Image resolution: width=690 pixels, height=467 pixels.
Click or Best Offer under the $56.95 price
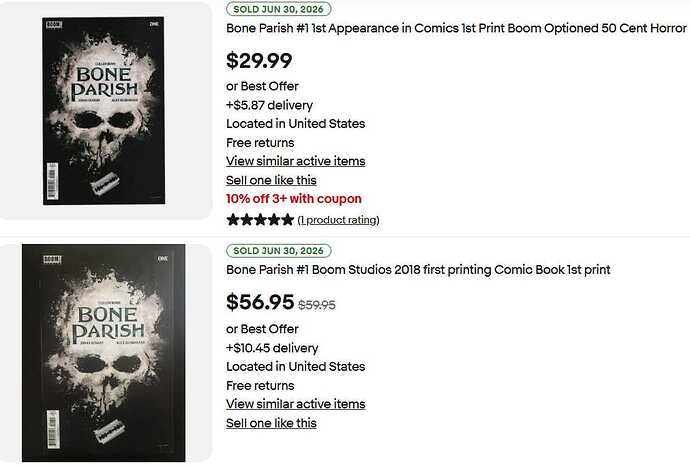pos(262,329)
